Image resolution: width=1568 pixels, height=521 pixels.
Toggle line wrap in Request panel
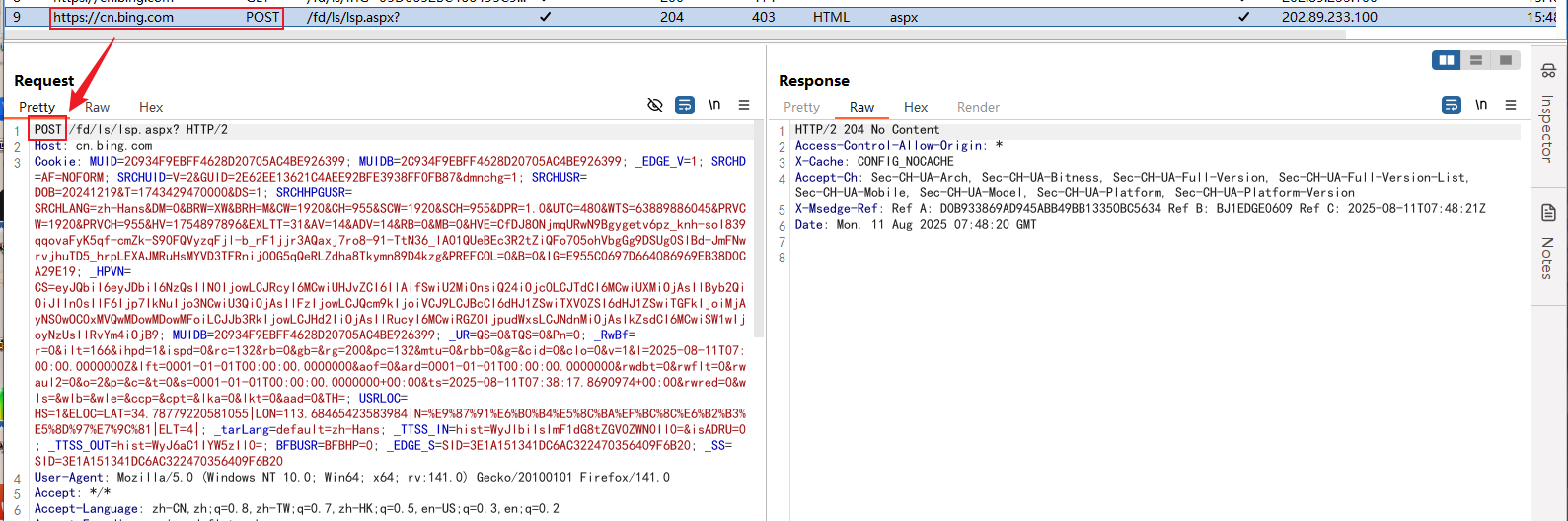(685, 105)
